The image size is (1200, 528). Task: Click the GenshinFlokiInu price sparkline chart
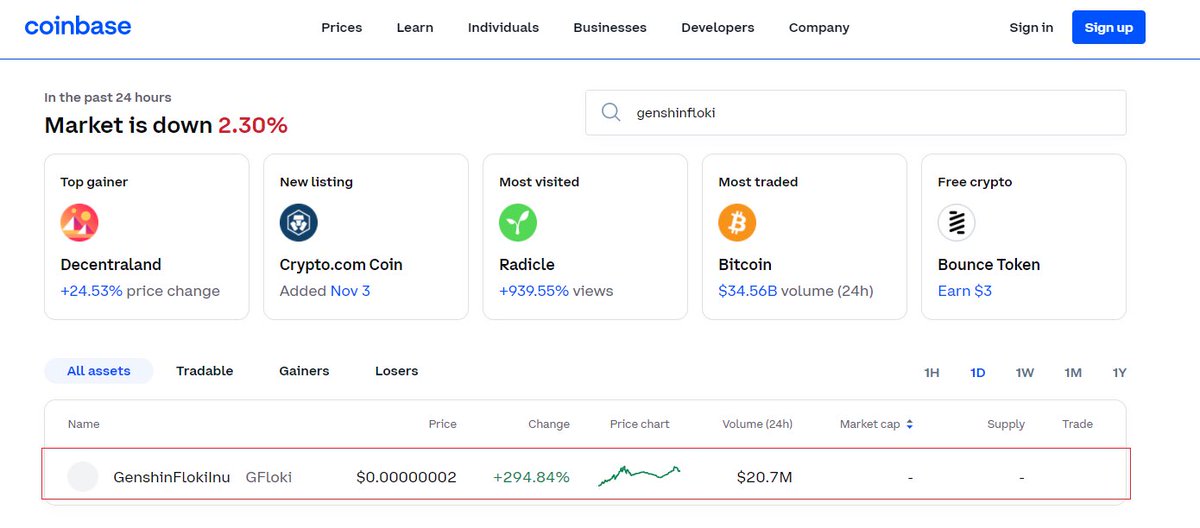coord(640,476)
